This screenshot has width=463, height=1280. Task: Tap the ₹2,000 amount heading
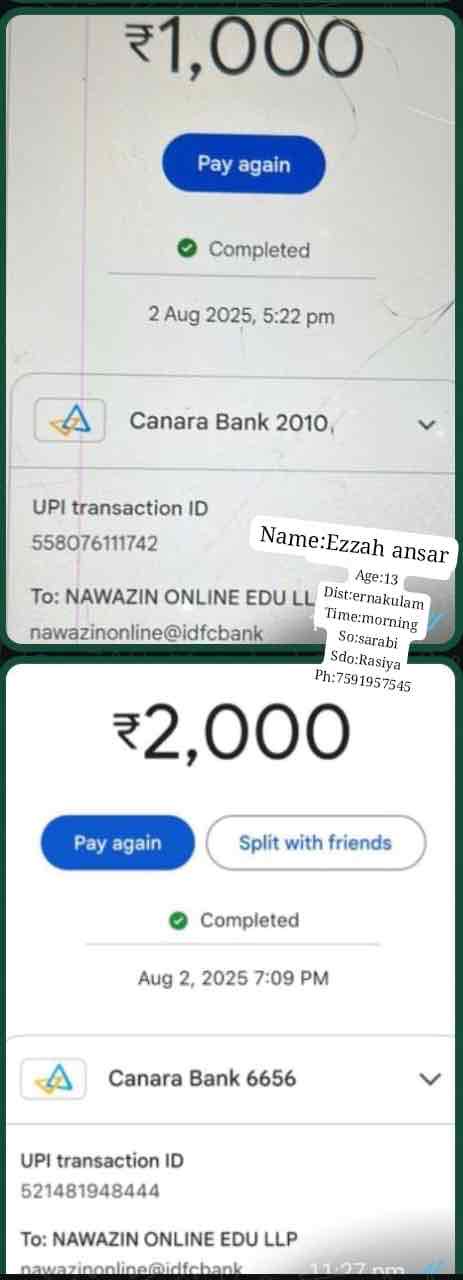(231, 733)
